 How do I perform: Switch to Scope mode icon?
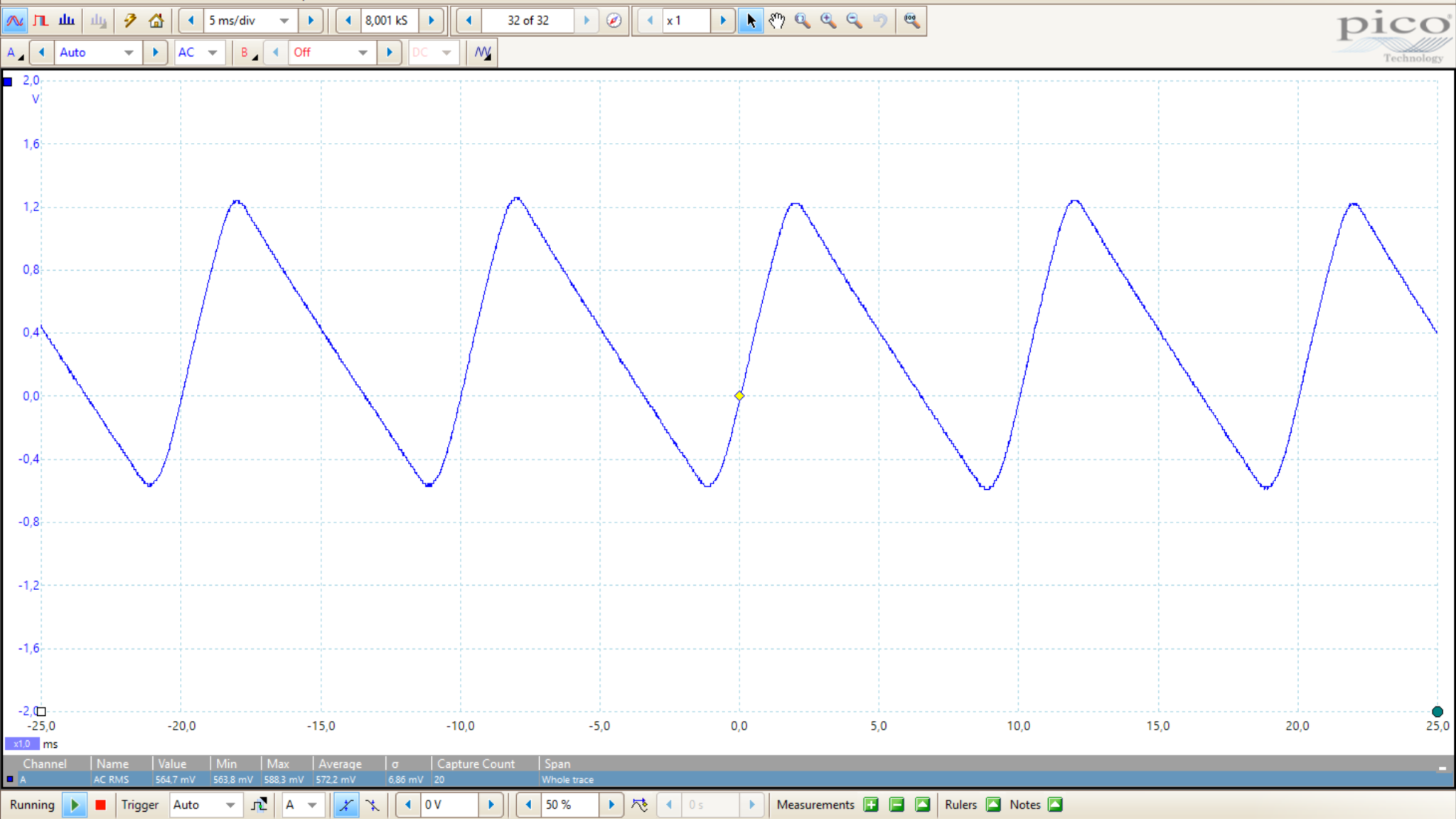14,21
